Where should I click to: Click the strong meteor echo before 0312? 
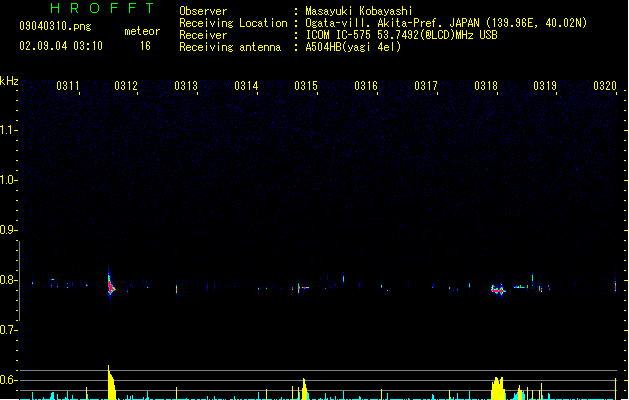point(111,285)
